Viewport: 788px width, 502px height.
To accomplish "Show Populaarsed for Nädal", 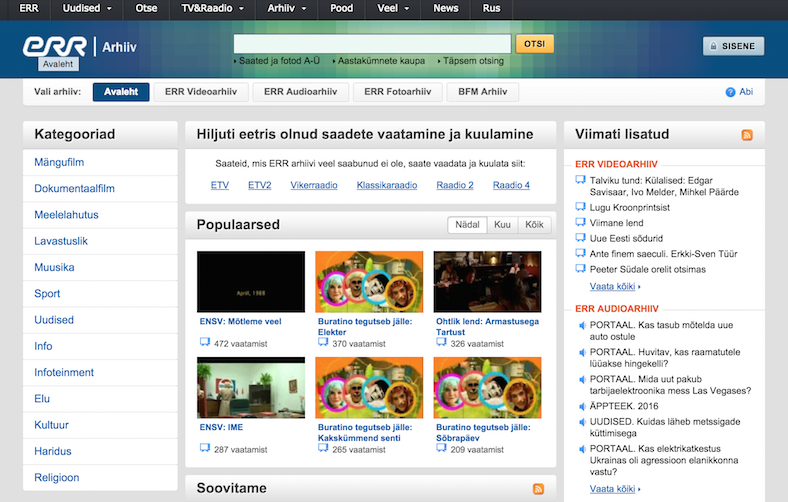I will point(467,225).
